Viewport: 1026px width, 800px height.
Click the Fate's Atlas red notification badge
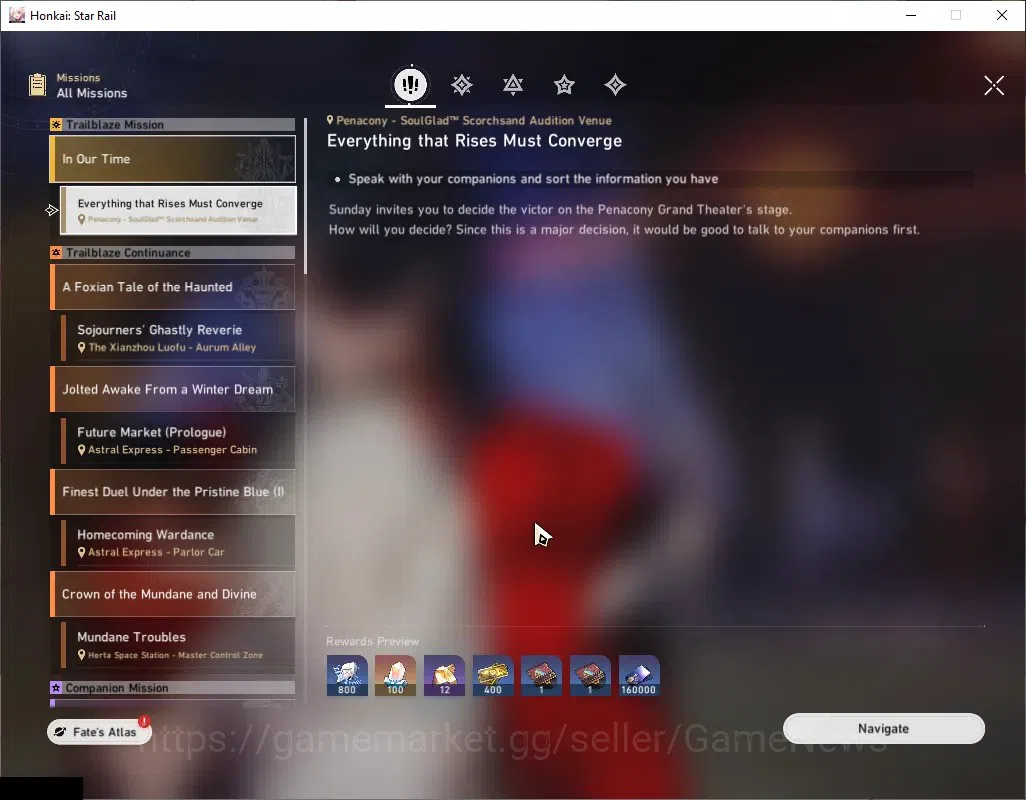click(144, 721)
